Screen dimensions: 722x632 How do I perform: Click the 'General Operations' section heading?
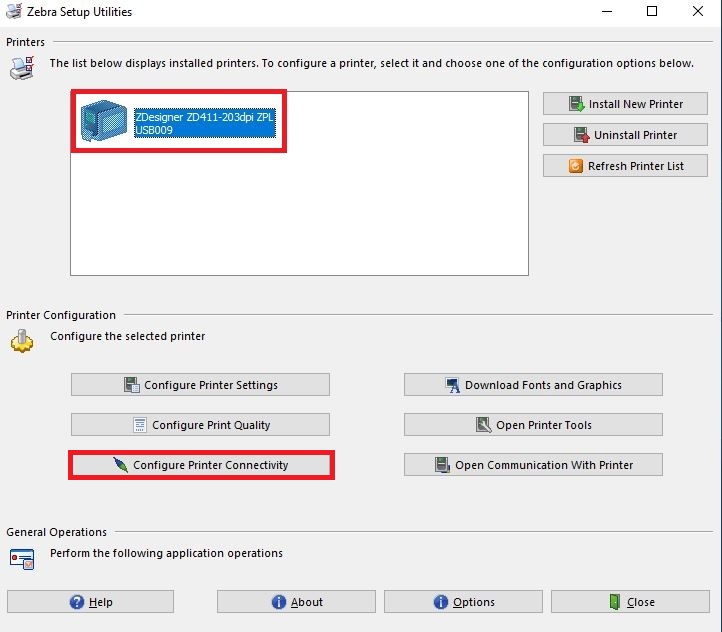[x=56, y=532]
